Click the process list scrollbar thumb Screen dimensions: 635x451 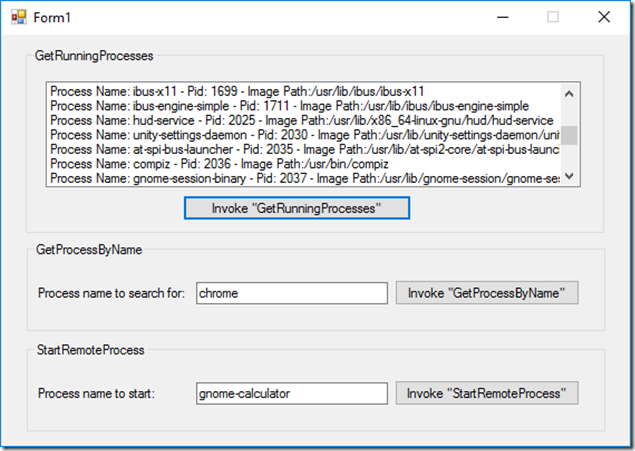(x=568, y=135)
